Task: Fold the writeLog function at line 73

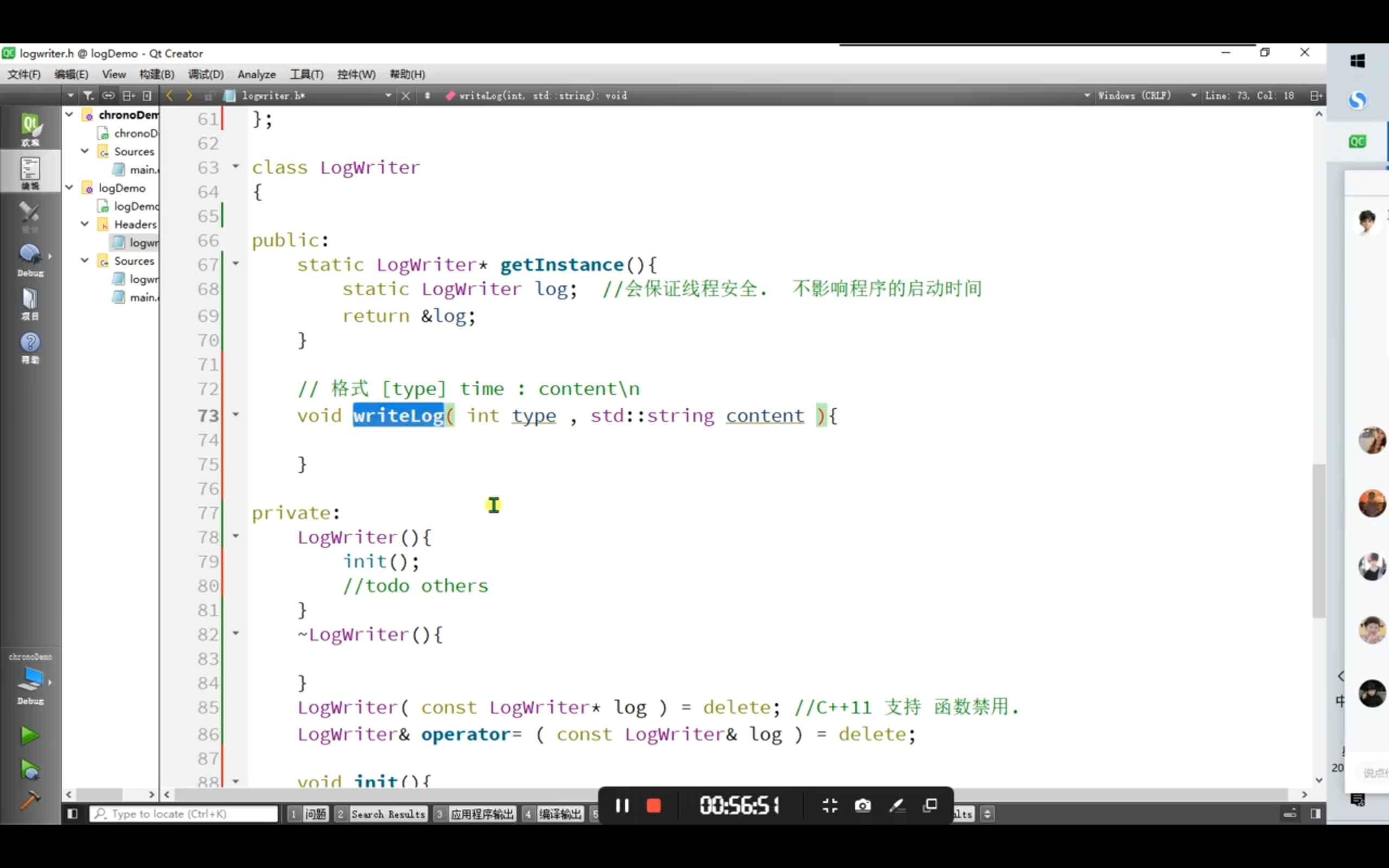Action: click(235, 414)
